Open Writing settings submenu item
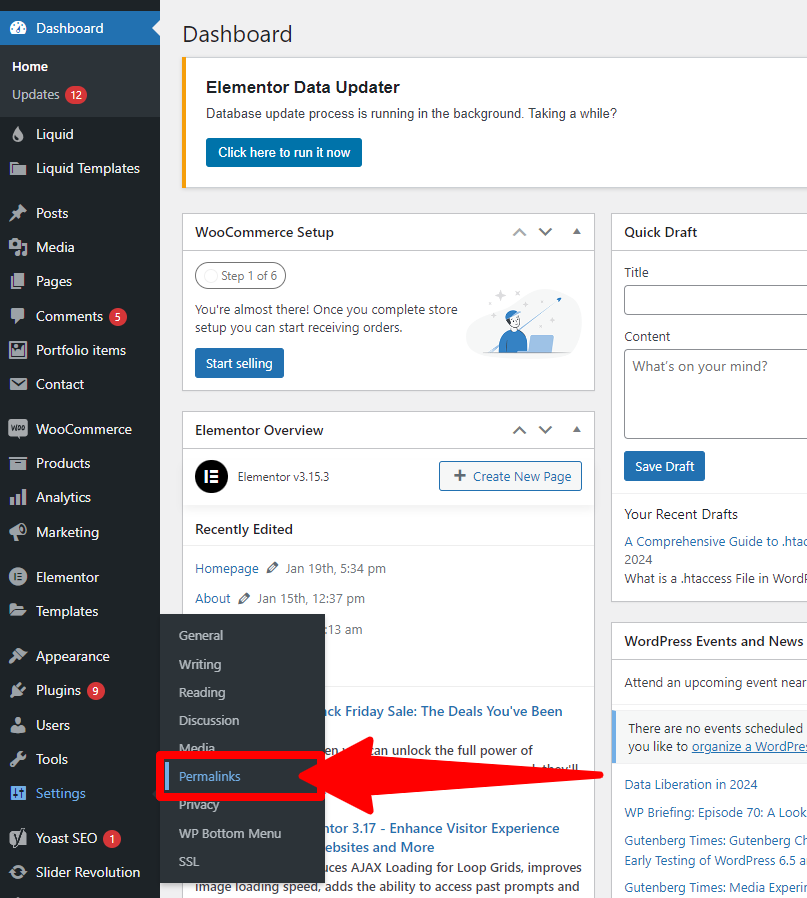The width and height of the screenshot is (807, 898). click(x=200, y=664)
